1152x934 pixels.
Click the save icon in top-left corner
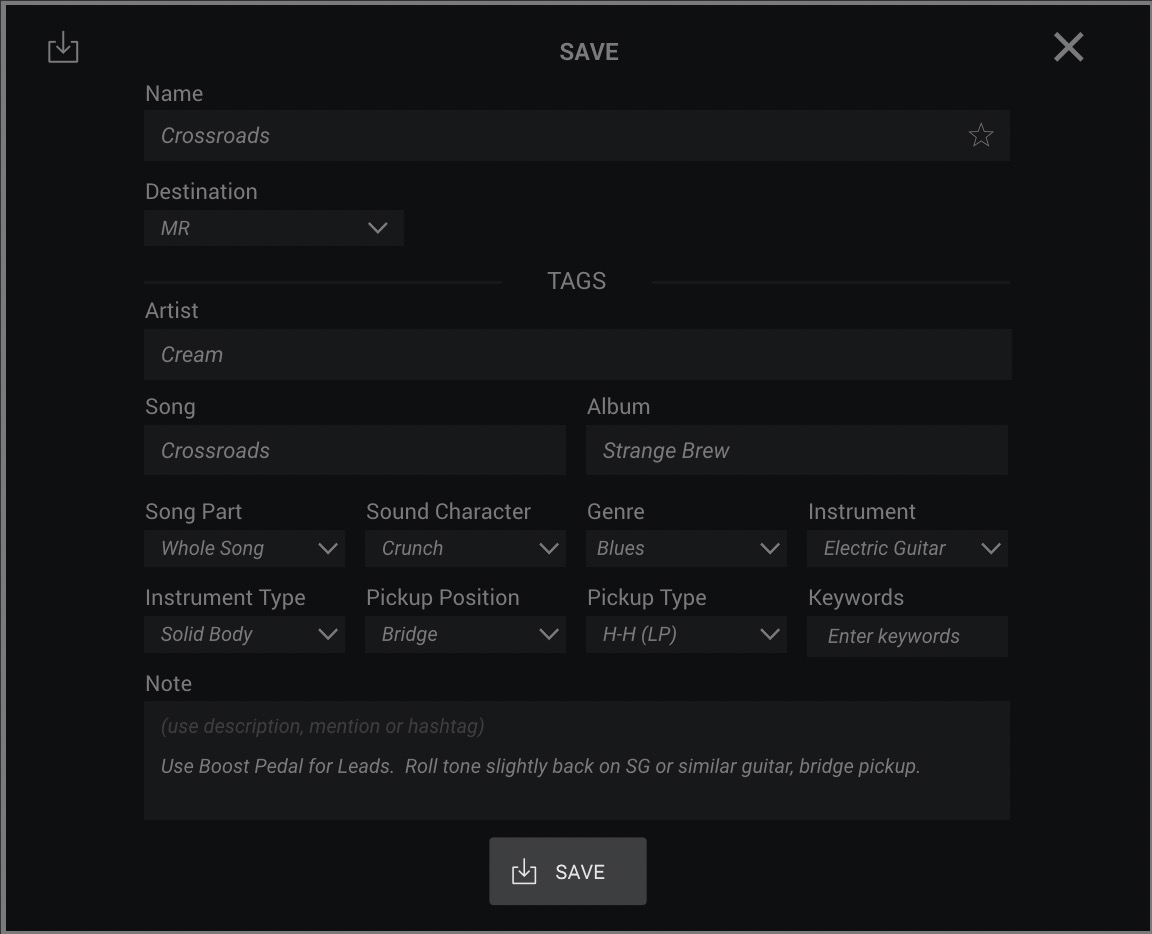click(63, 47)
